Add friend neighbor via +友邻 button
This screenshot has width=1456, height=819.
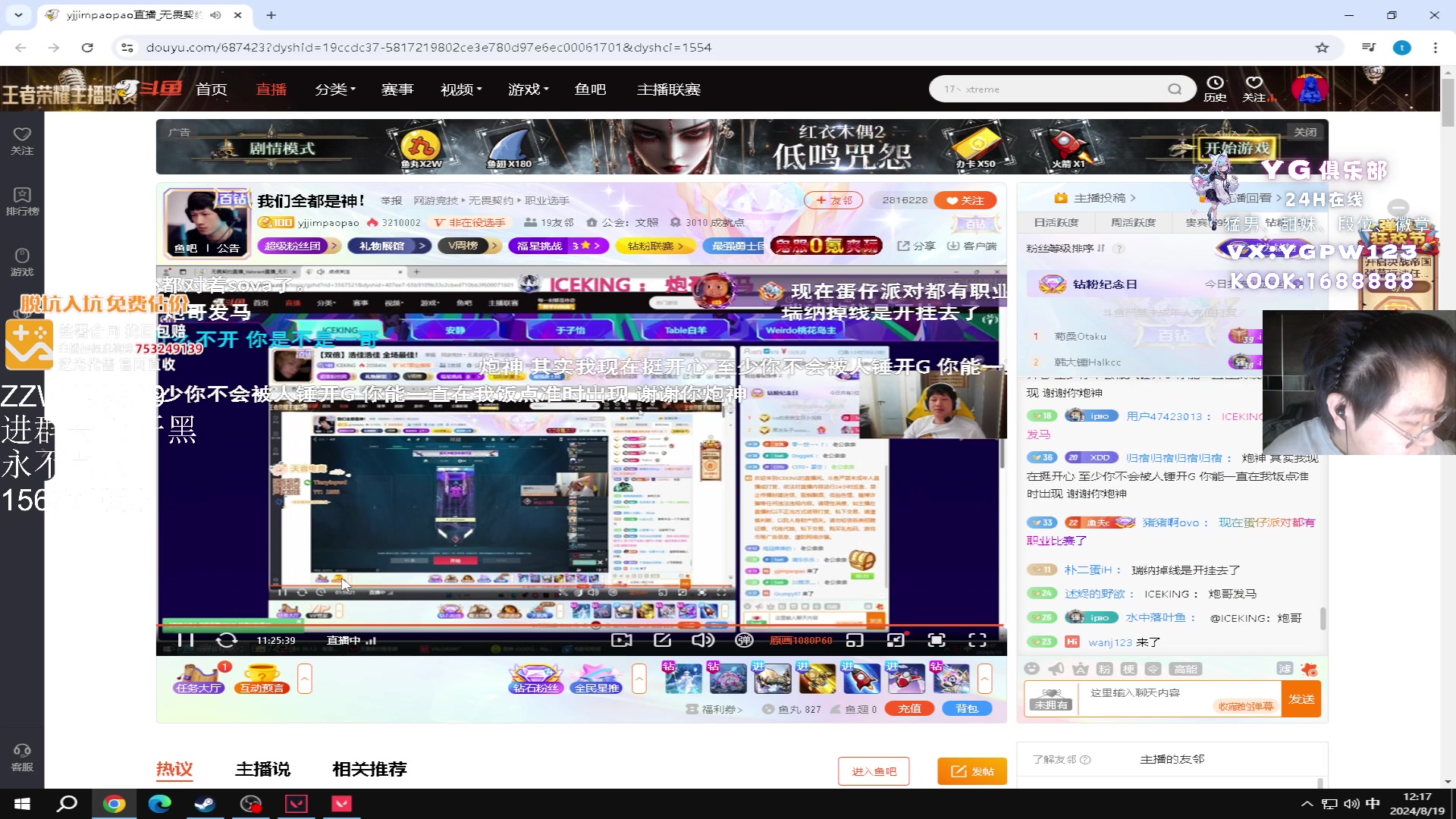coord(833,200)
